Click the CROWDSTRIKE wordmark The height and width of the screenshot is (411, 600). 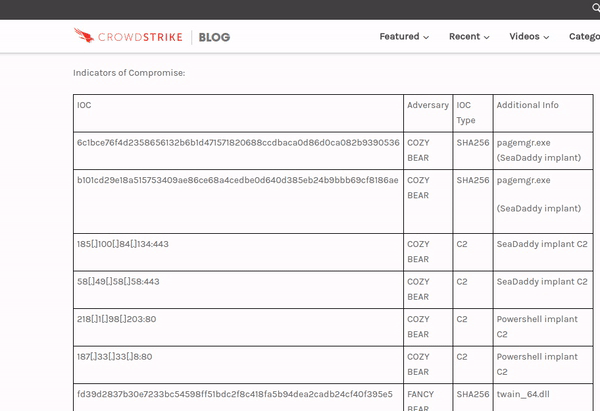(x=140, y=37)
